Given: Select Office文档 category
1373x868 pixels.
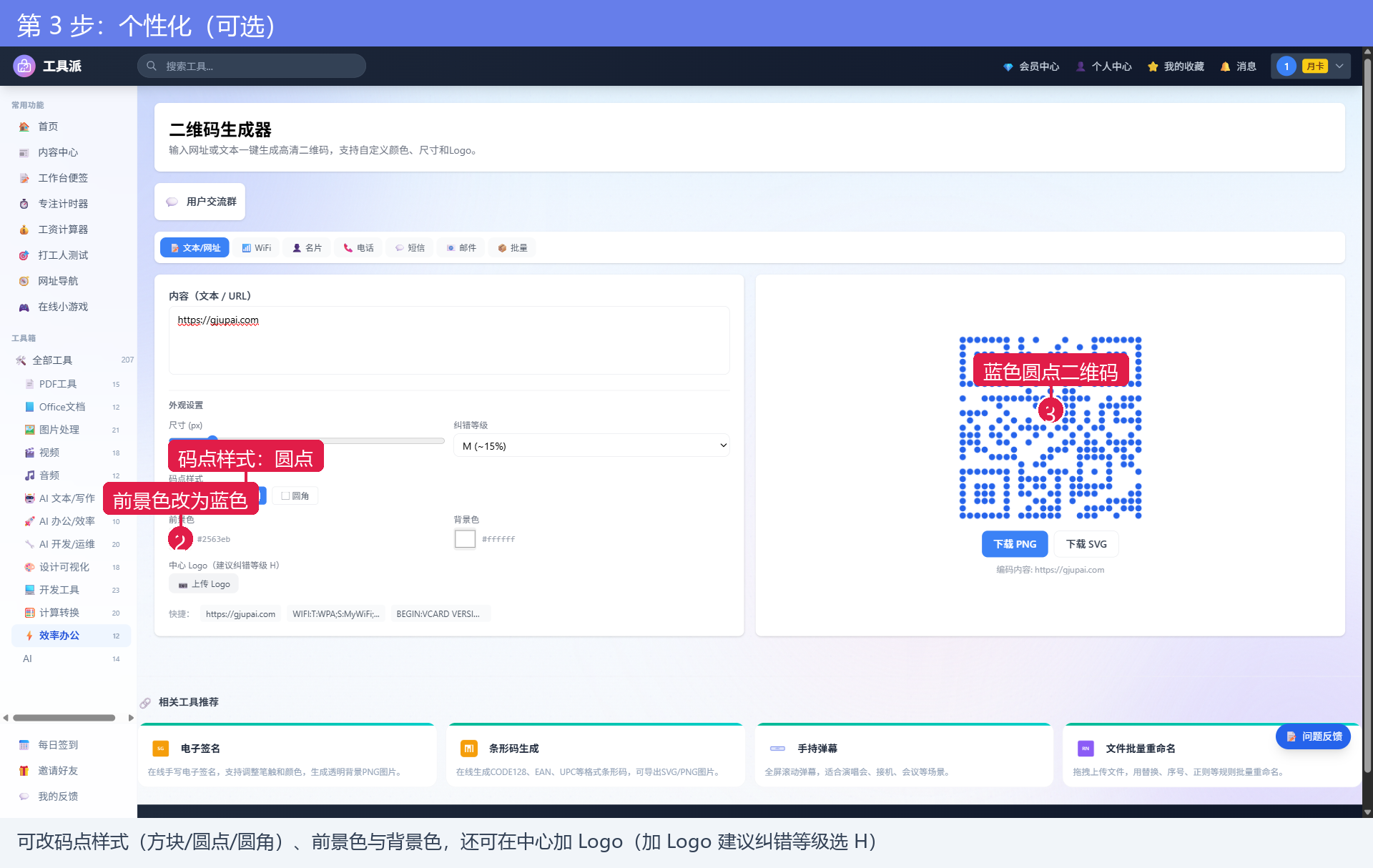Looking at the screenshot, I should tap(72, 407).
